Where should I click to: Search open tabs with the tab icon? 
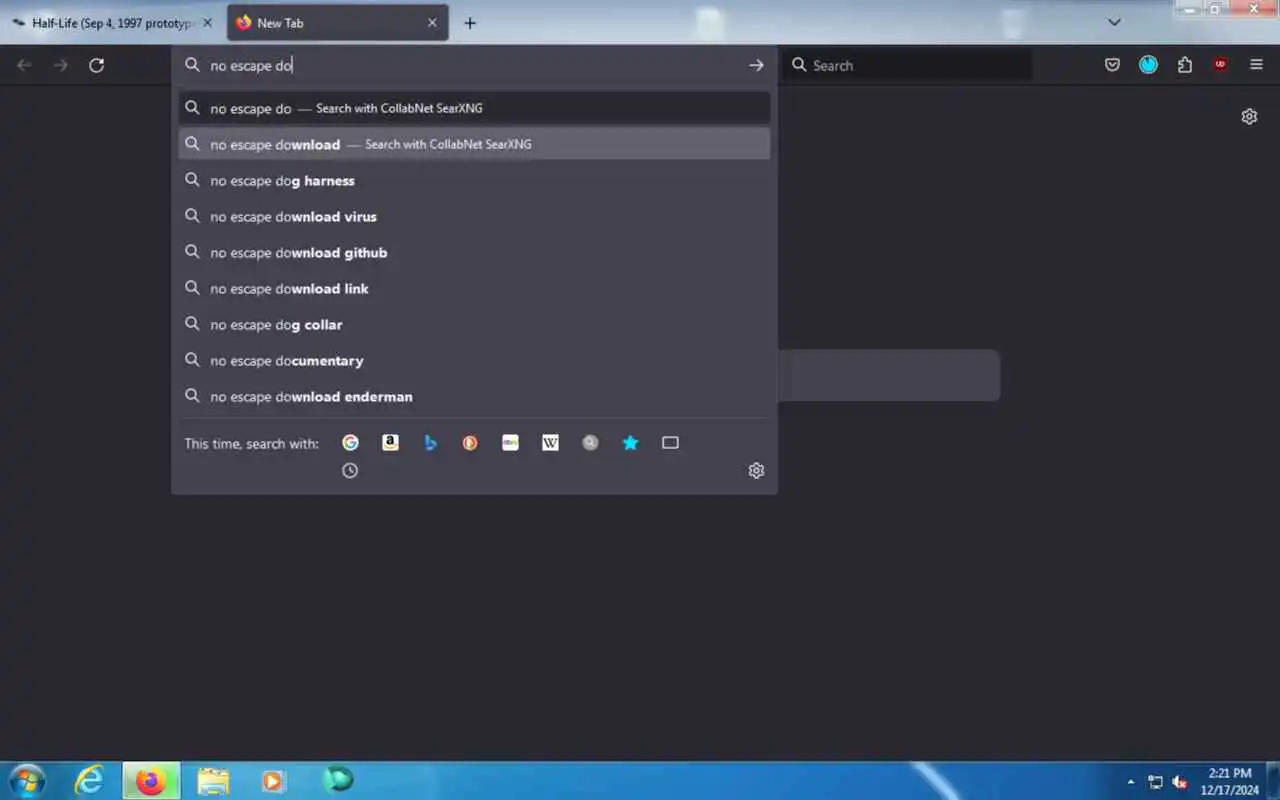[670, 443]
